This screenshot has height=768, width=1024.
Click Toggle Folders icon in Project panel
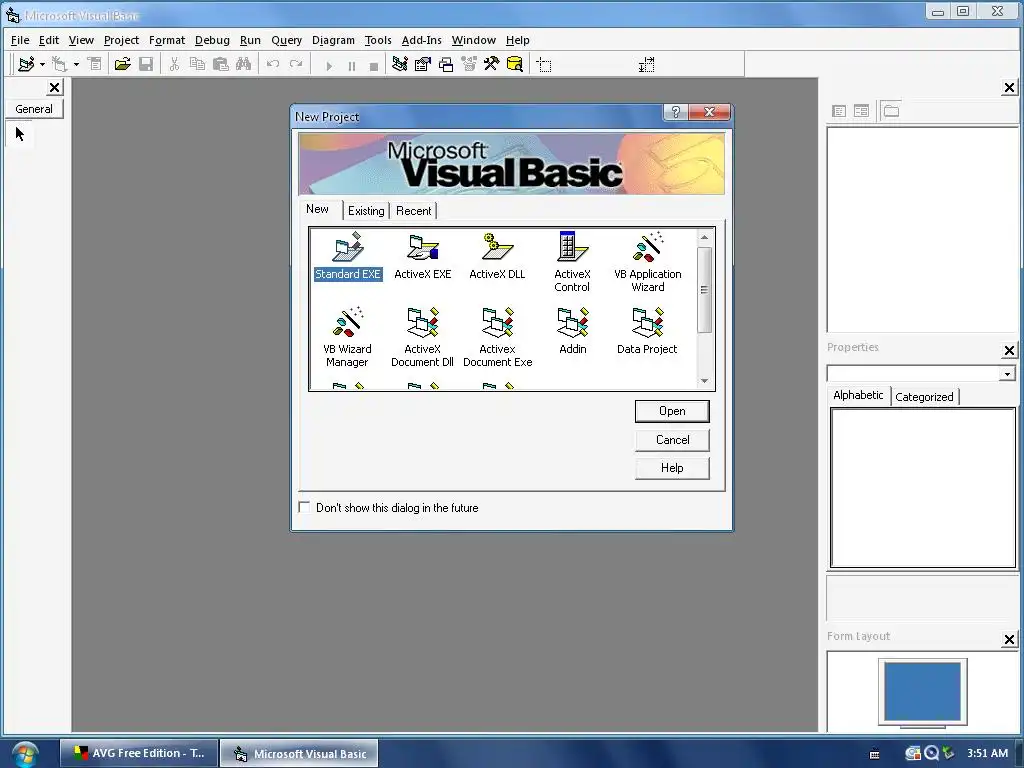point(891,111)
